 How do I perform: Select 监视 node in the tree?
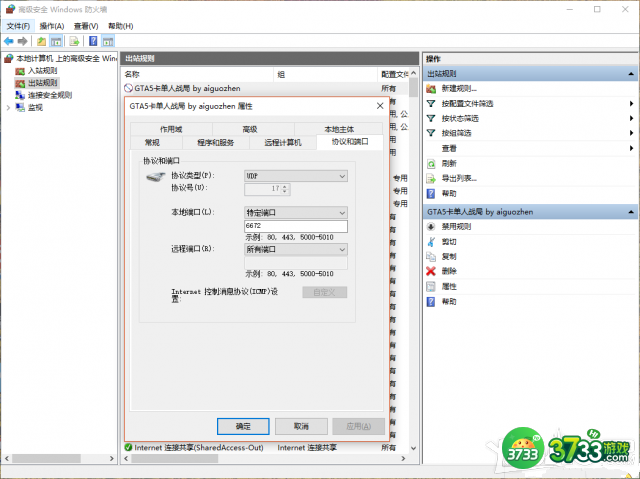click(x=35, y=108)
